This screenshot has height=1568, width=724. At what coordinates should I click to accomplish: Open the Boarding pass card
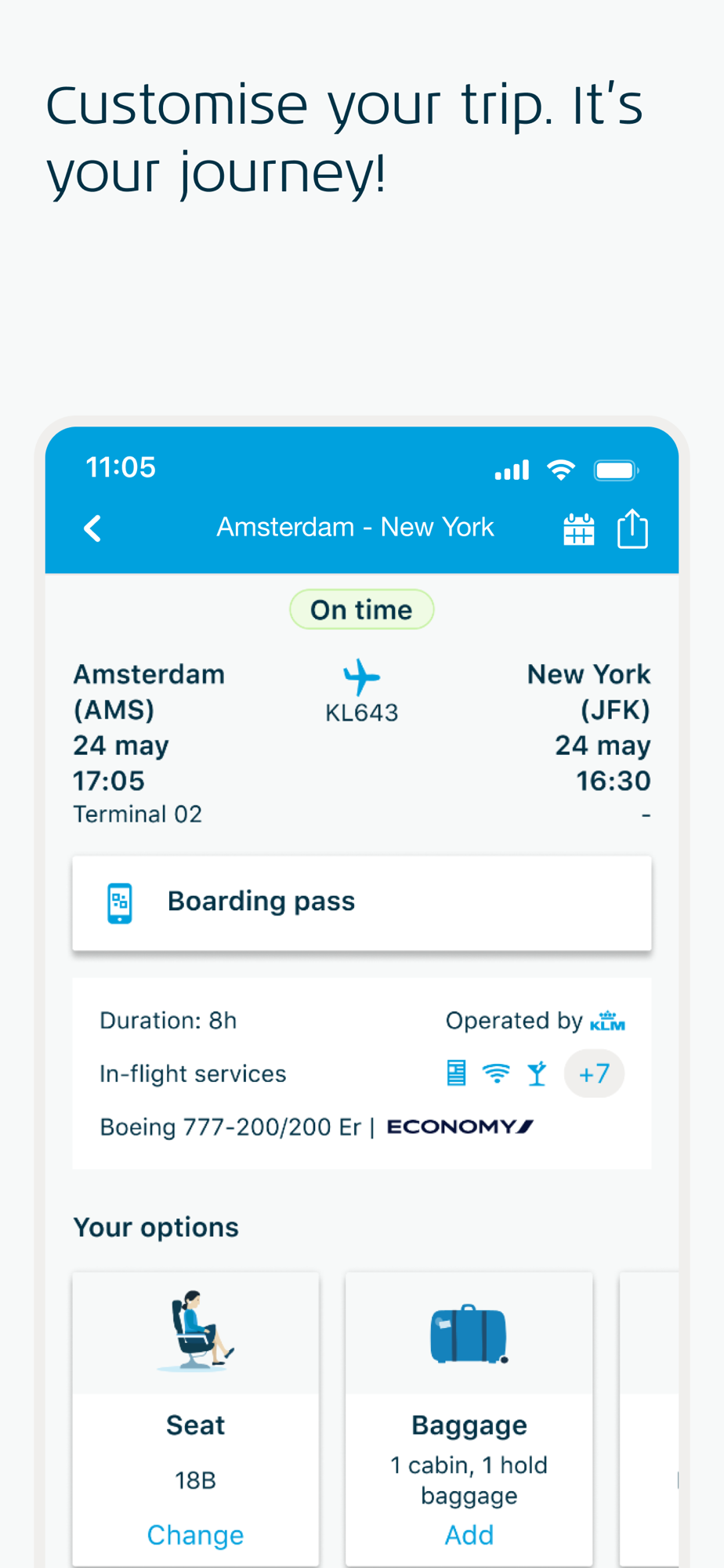pos(362,903)
